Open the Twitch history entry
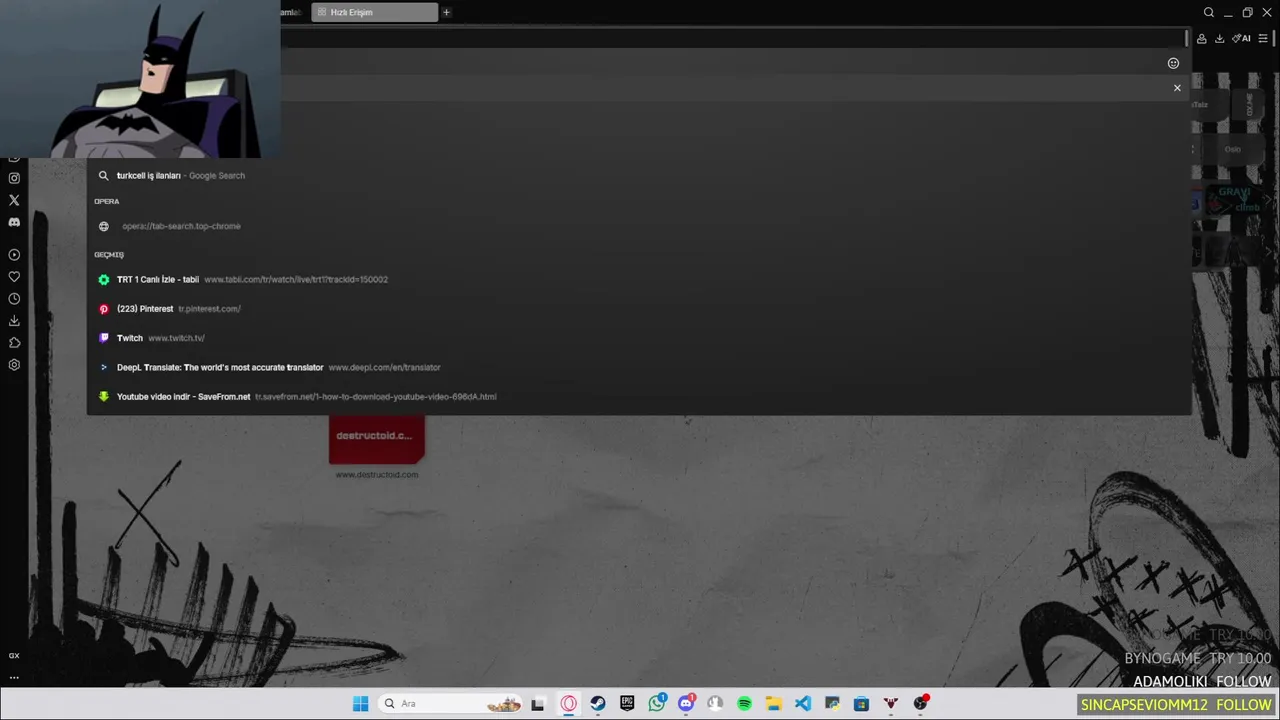This screenshot has height=720, width=1280. [638, 338]
